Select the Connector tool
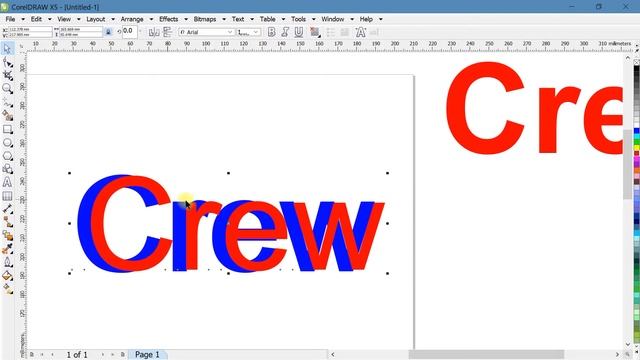The width and height of the screenshot is (640, 360). 7,222
